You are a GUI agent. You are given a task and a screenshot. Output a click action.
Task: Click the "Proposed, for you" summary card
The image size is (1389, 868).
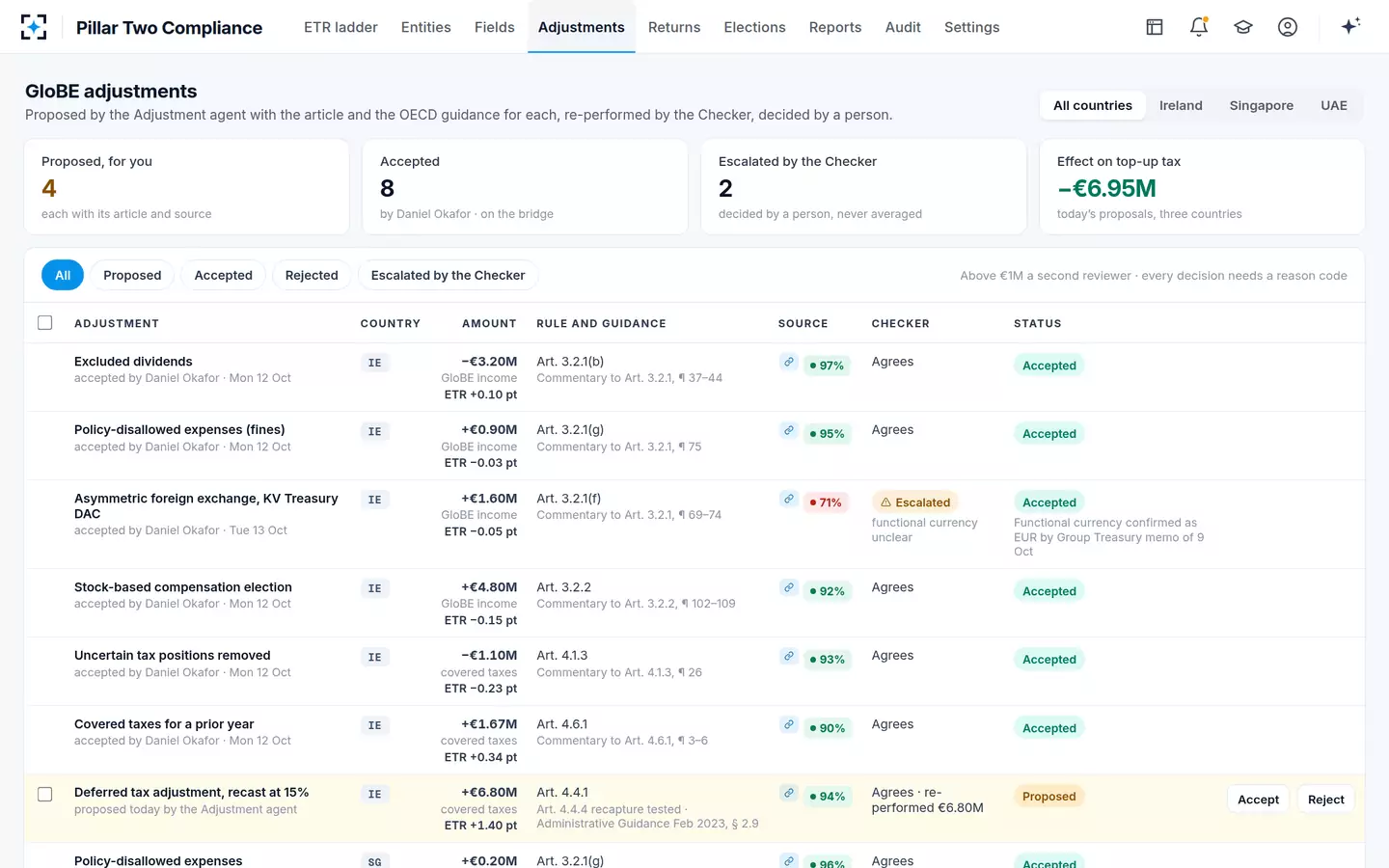186,187
